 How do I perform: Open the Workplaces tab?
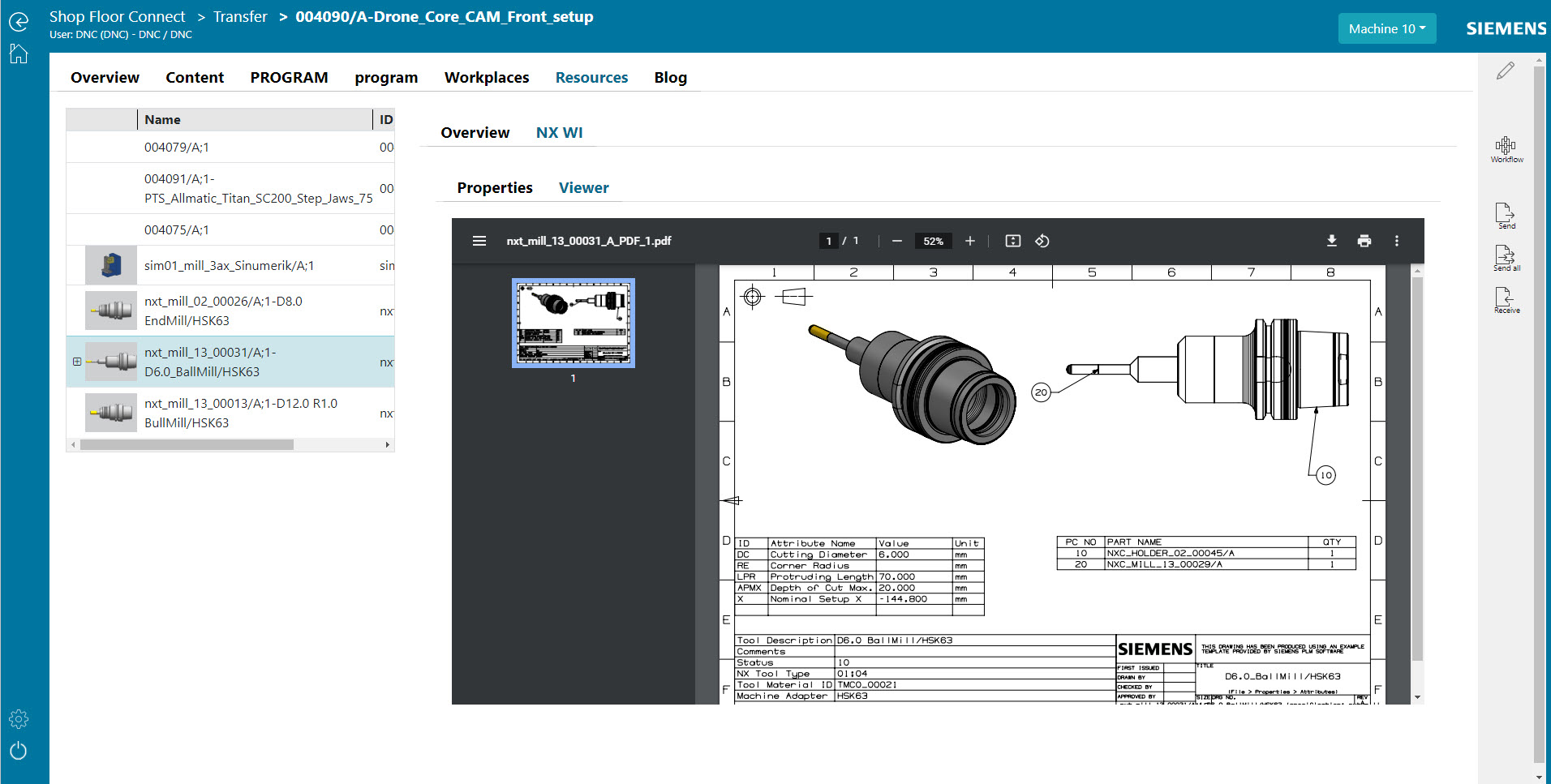coord(486,77)
